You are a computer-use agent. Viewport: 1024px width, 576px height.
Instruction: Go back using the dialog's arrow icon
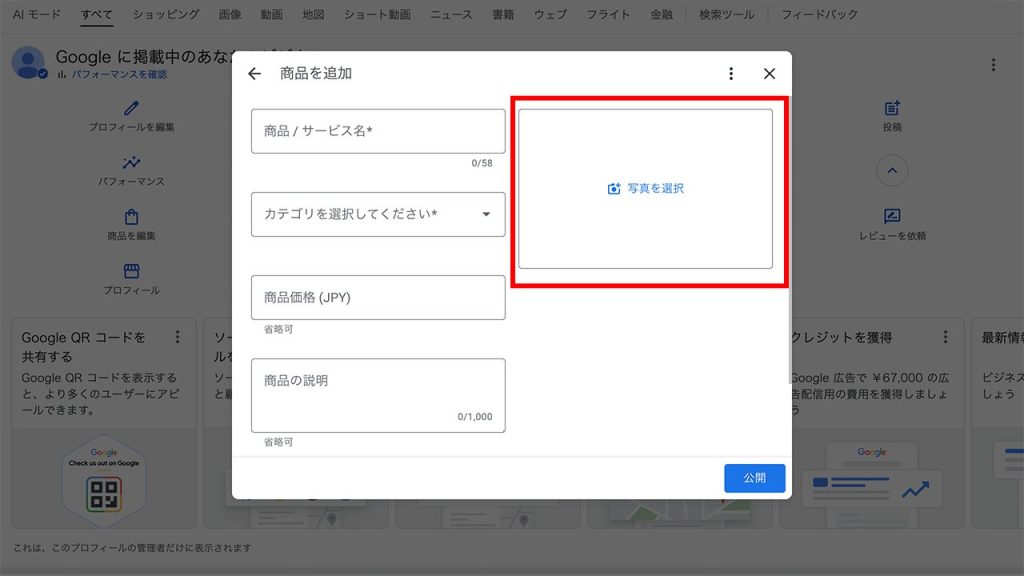pyautogui.click(x=254, y=72)
